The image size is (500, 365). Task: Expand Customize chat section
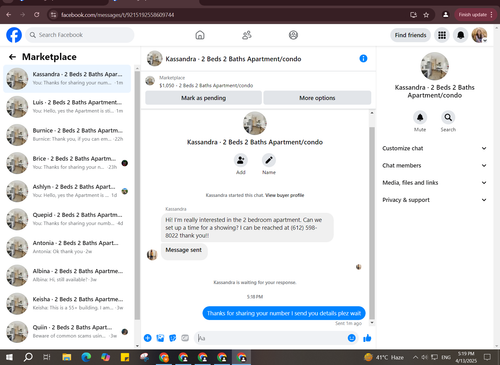[x=434, y=148]
